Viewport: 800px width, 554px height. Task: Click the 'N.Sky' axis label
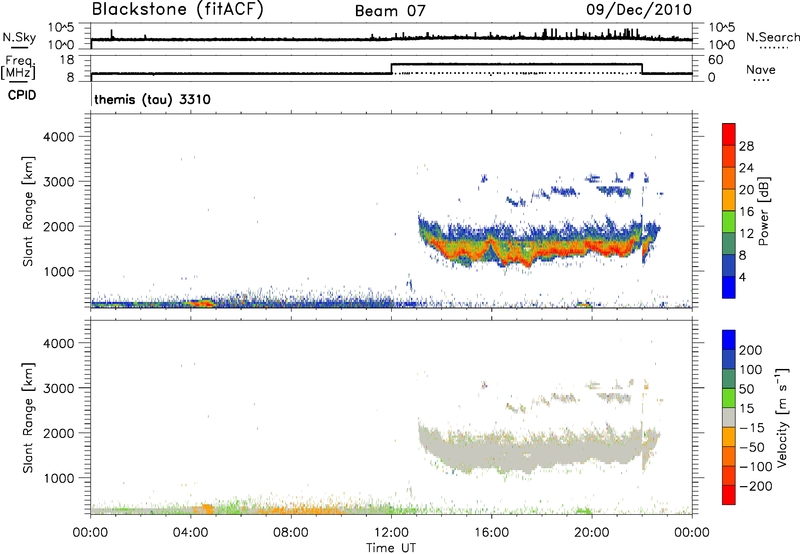[19, 37]
